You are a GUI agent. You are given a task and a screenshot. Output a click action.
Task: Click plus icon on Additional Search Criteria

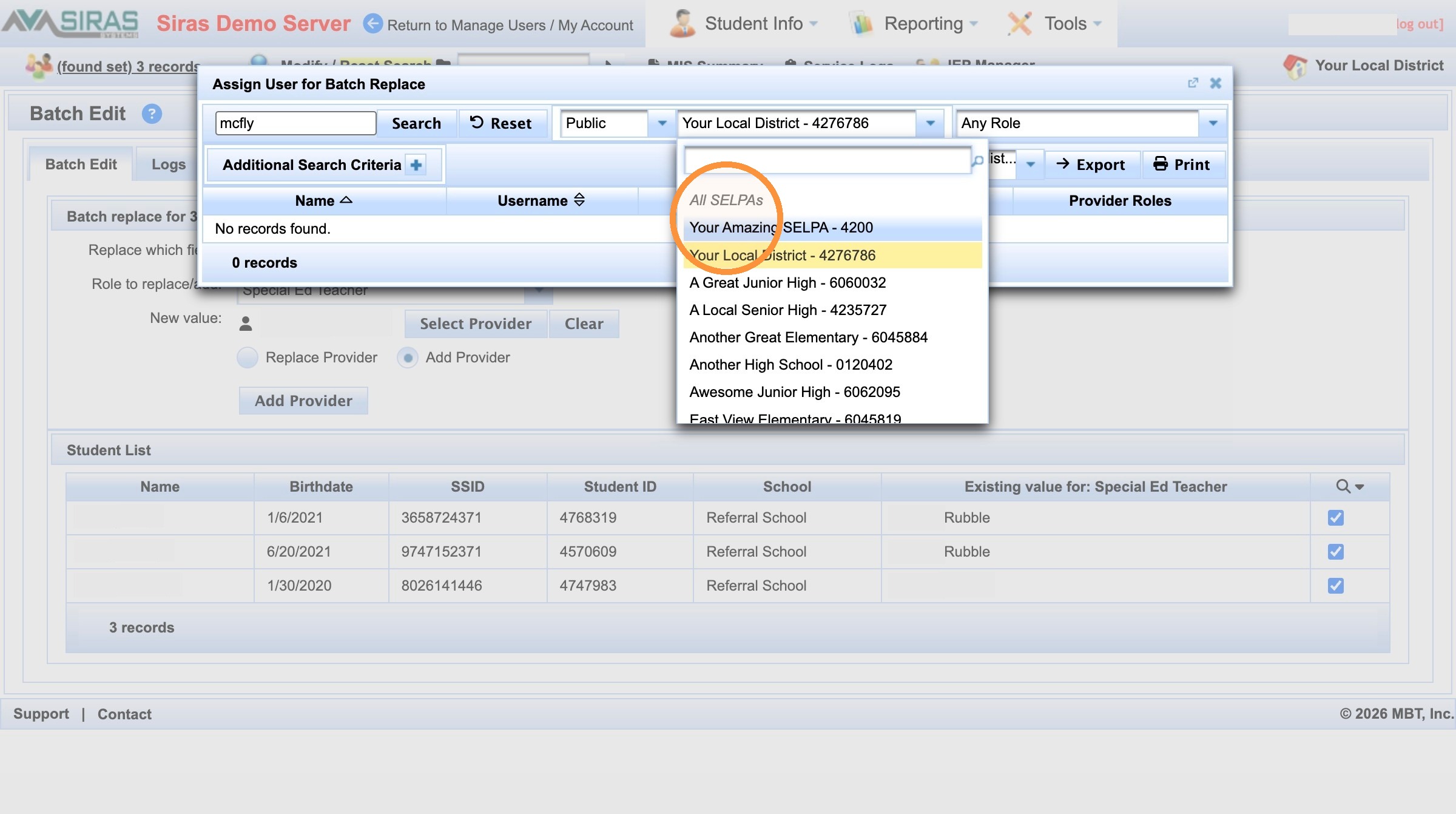(x=416, y=164)
